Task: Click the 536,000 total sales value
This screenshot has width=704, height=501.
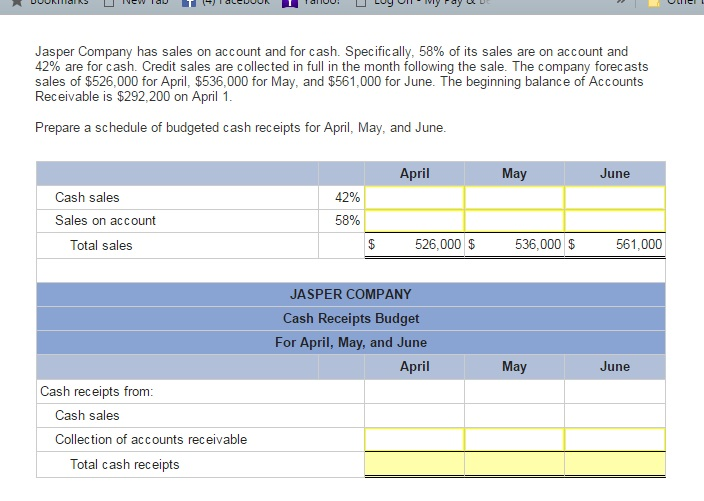Action: [x=538, y=245]
